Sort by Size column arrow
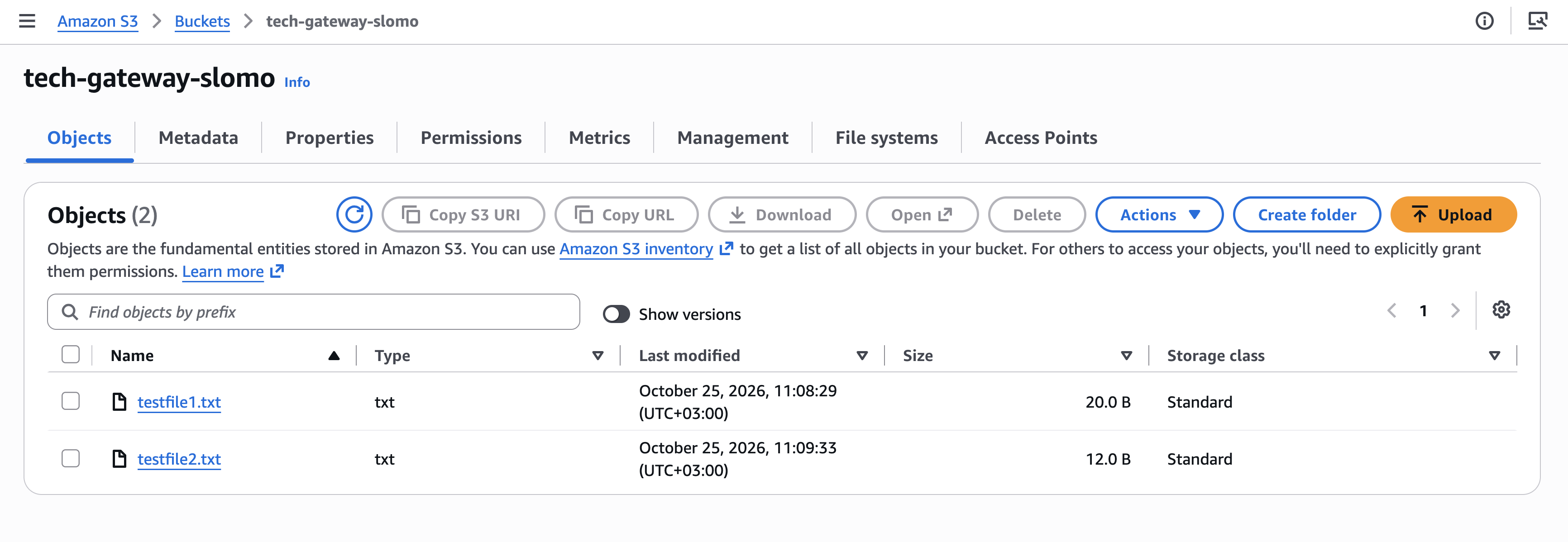The image size is (1568, 542). click(1126, 356)
